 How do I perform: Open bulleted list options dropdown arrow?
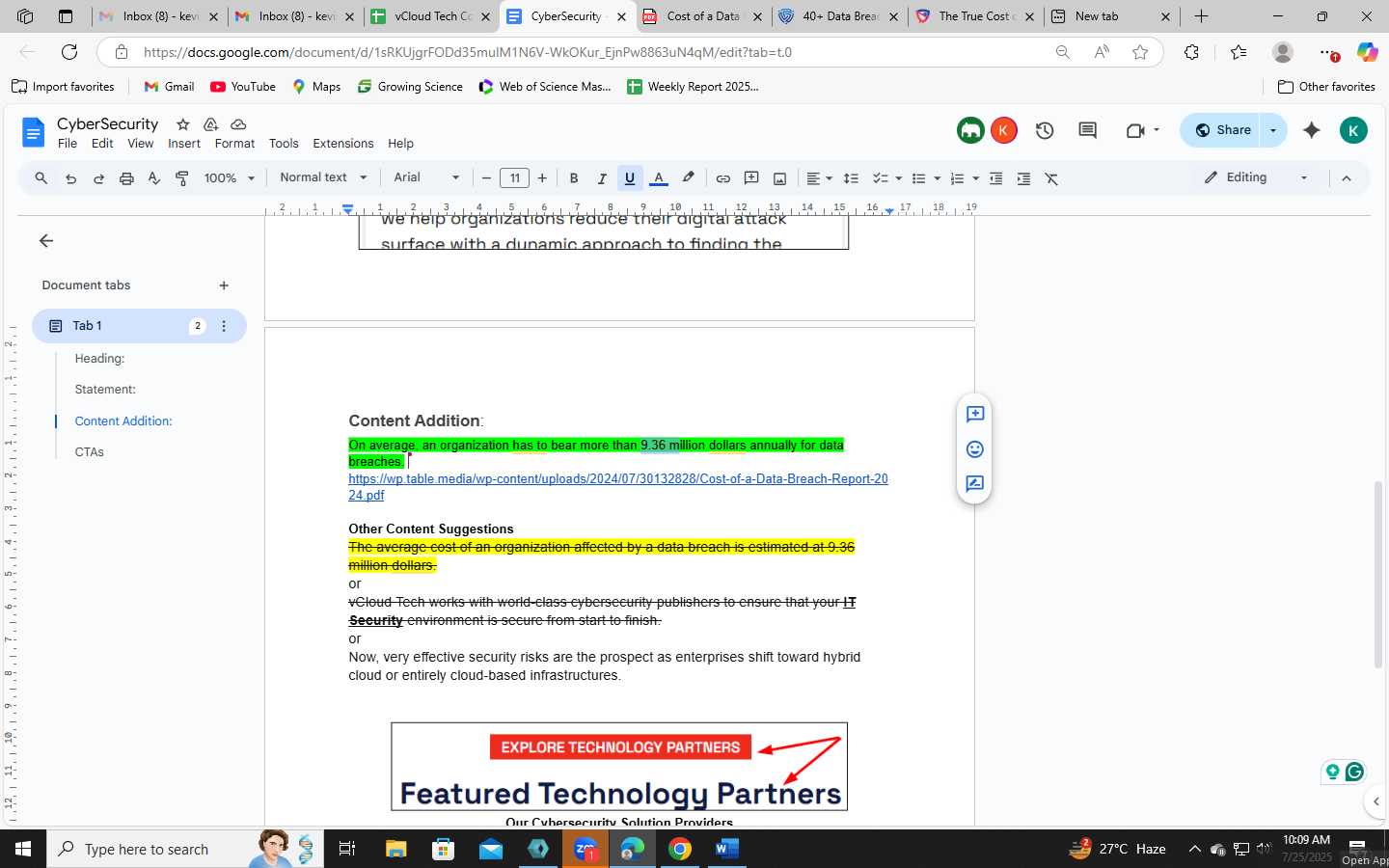[x=937, y=178]
